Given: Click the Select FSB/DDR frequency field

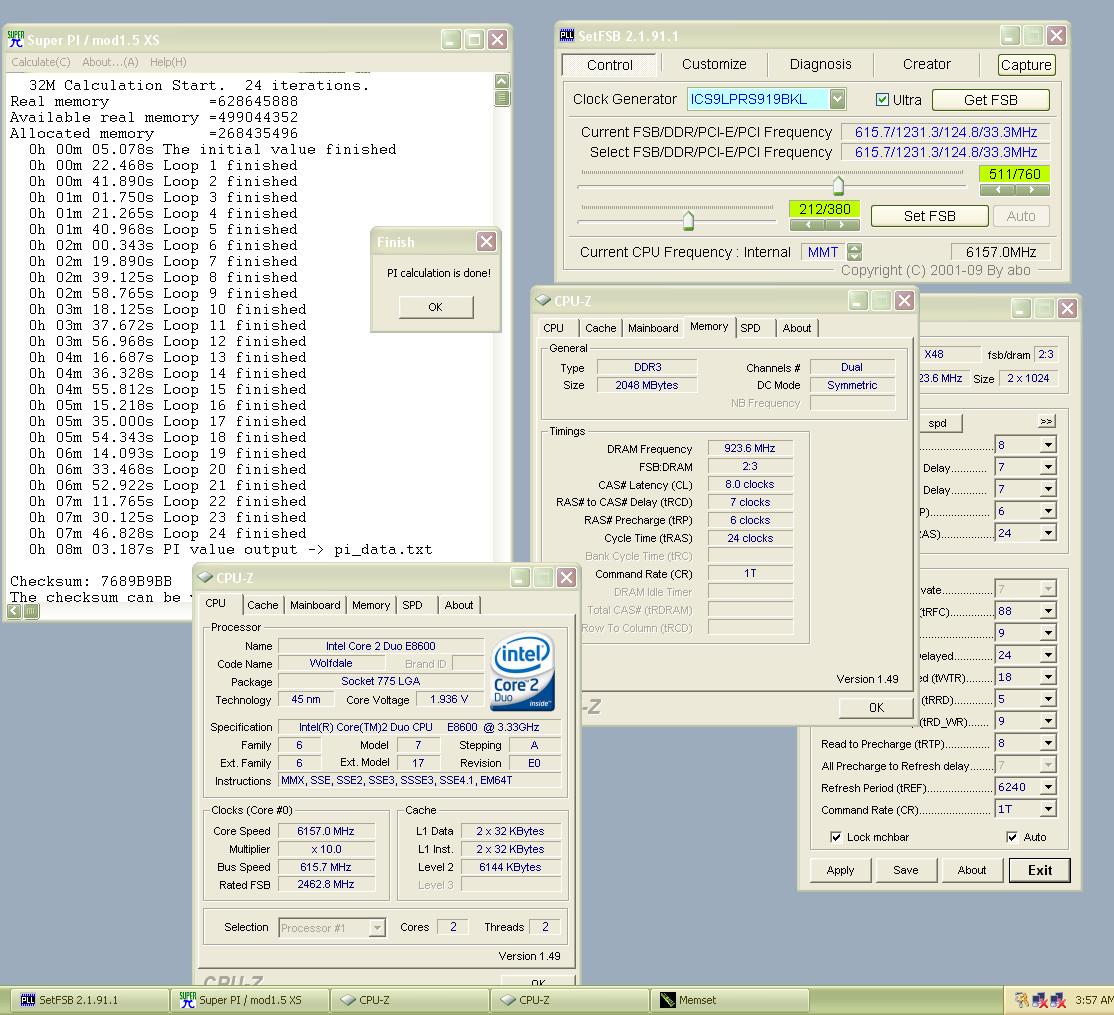Looking at the screenshot, I should pyautogui.click(x=946, y=152).
